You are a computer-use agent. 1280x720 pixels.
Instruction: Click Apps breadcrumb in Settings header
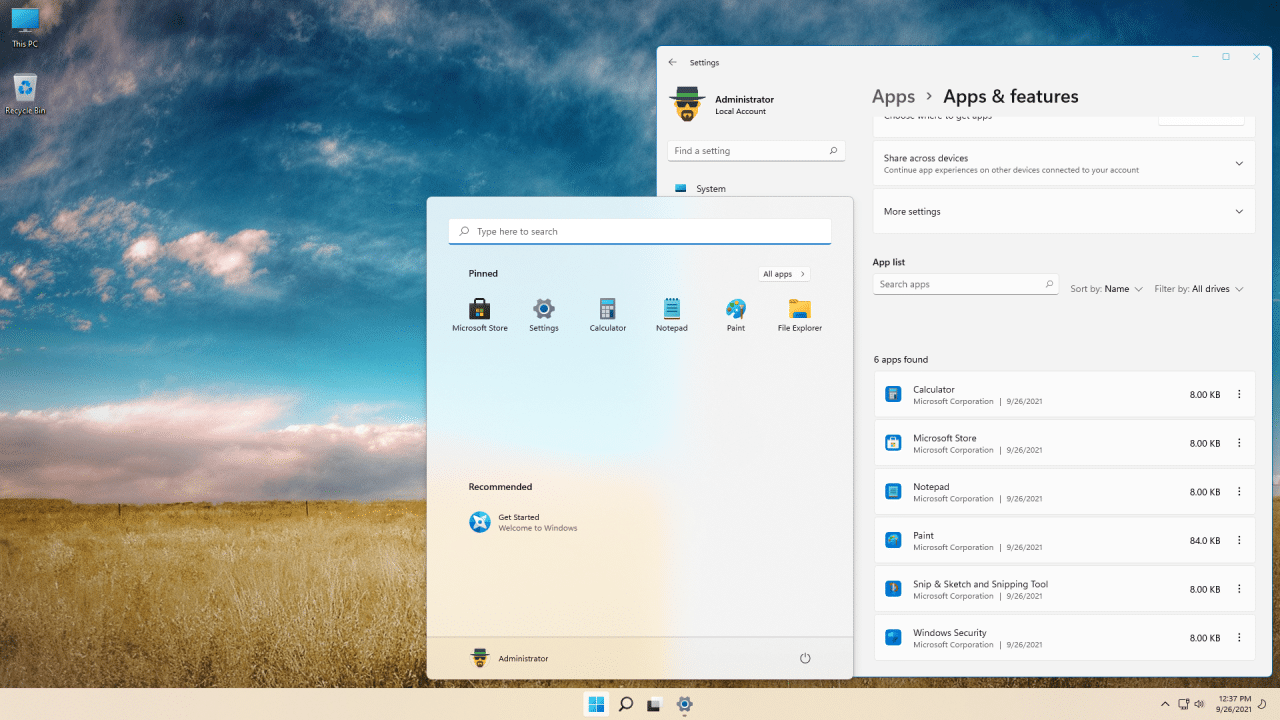pyautogui.click(x=893, y=96)
